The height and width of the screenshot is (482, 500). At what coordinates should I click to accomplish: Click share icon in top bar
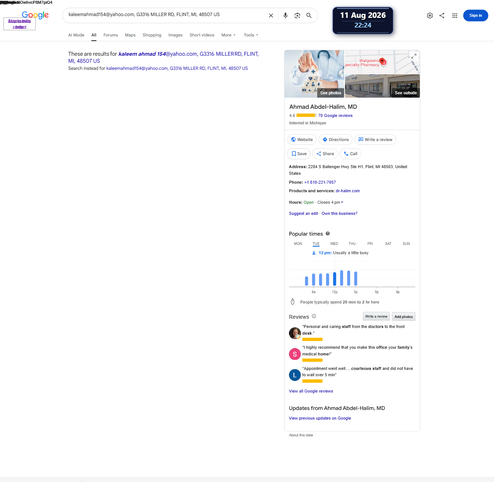click(x=442, y=15)
